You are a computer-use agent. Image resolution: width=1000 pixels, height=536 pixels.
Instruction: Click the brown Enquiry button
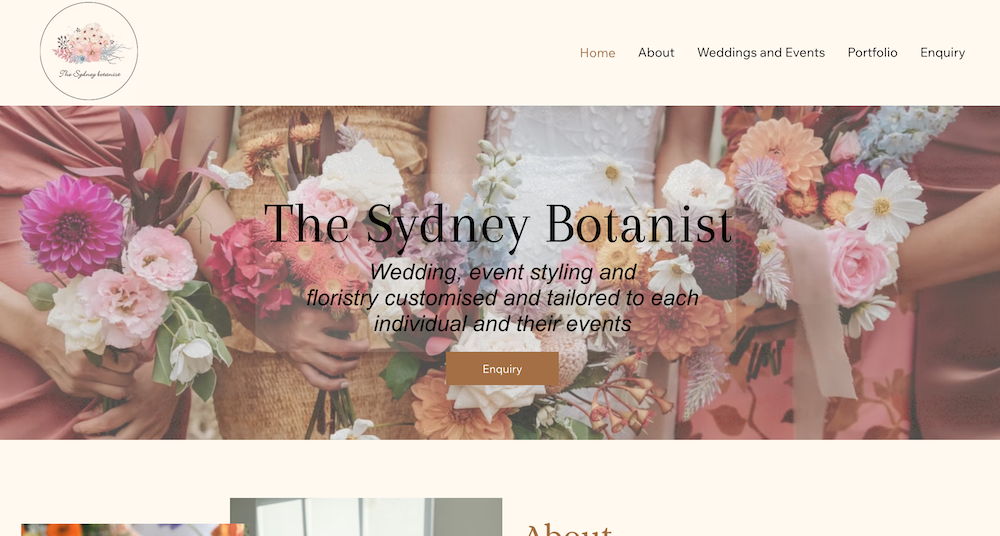[502, 369]
